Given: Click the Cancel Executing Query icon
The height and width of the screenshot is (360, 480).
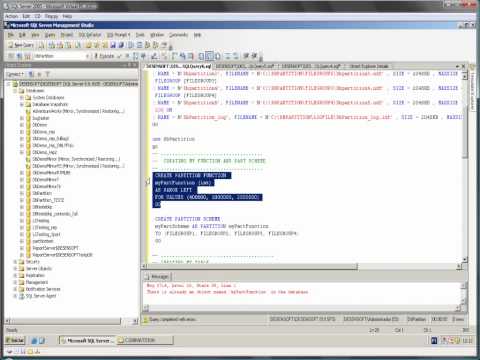Looking at the screenshot, I should point(127,56).
